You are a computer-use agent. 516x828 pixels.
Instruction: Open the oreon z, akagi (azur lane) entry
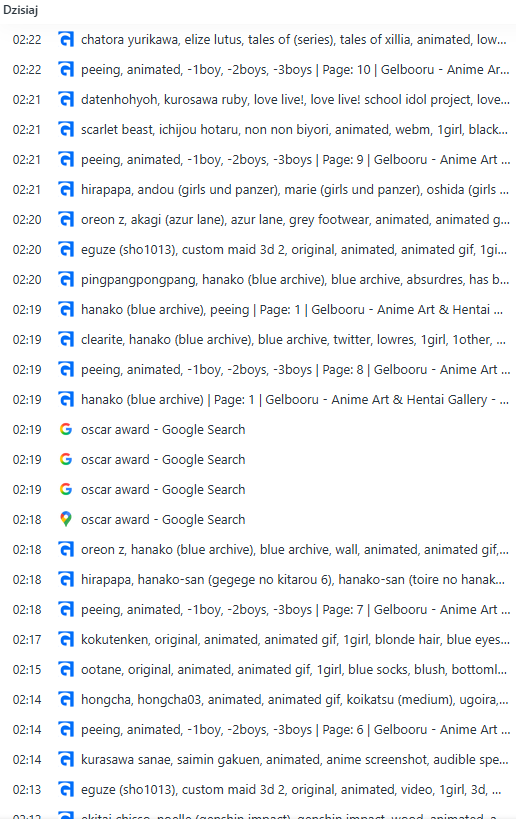click(295, 220)
